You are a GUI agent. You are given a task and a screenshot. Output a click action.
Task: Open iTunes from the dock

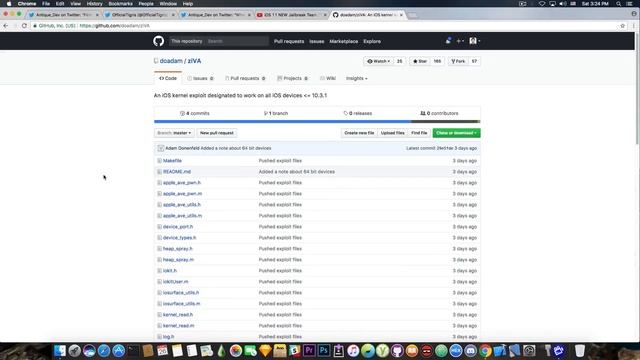[353, 351]
